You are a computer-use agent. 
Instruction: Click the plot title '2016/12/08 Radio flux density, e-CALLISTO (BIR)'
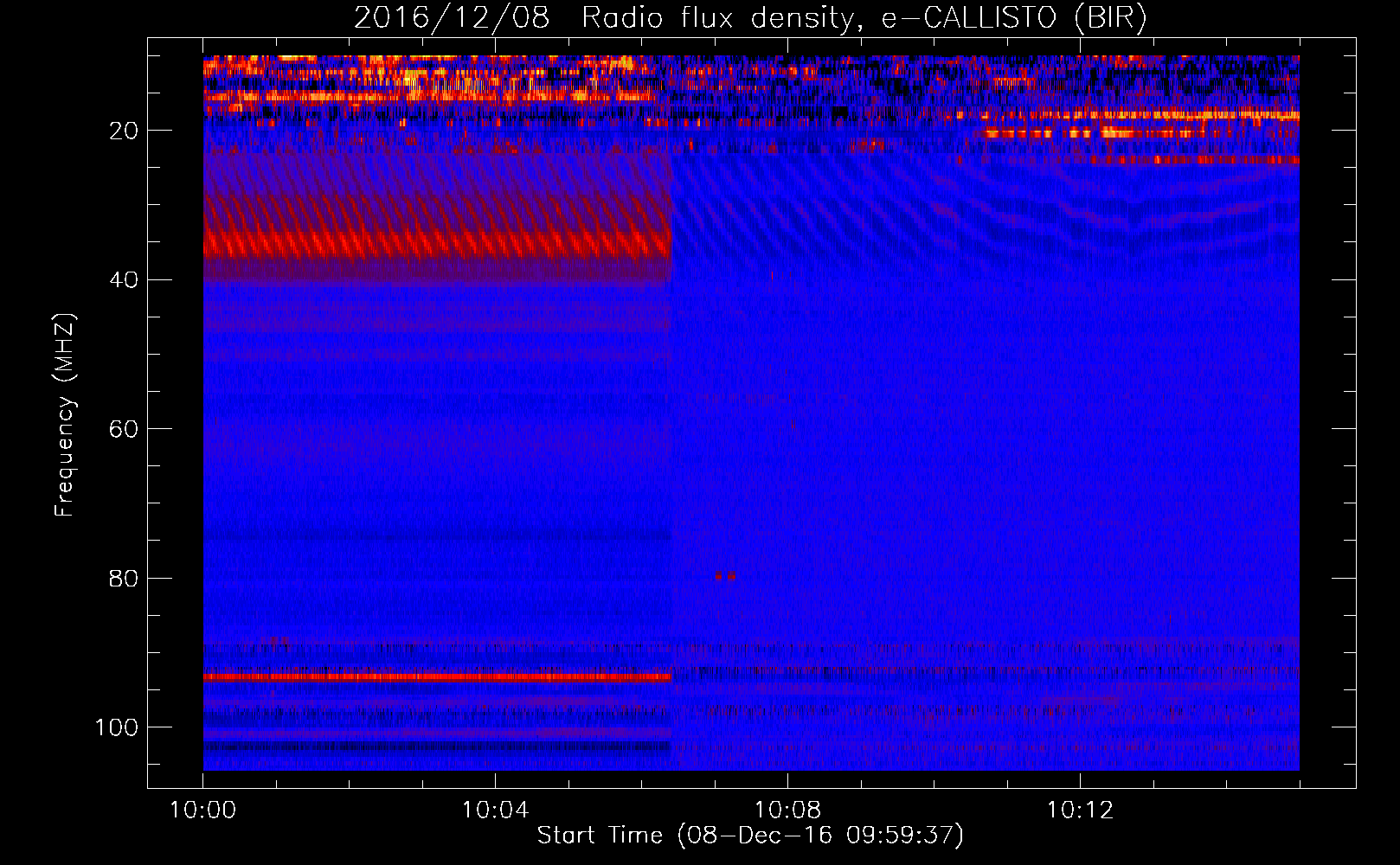750,17
